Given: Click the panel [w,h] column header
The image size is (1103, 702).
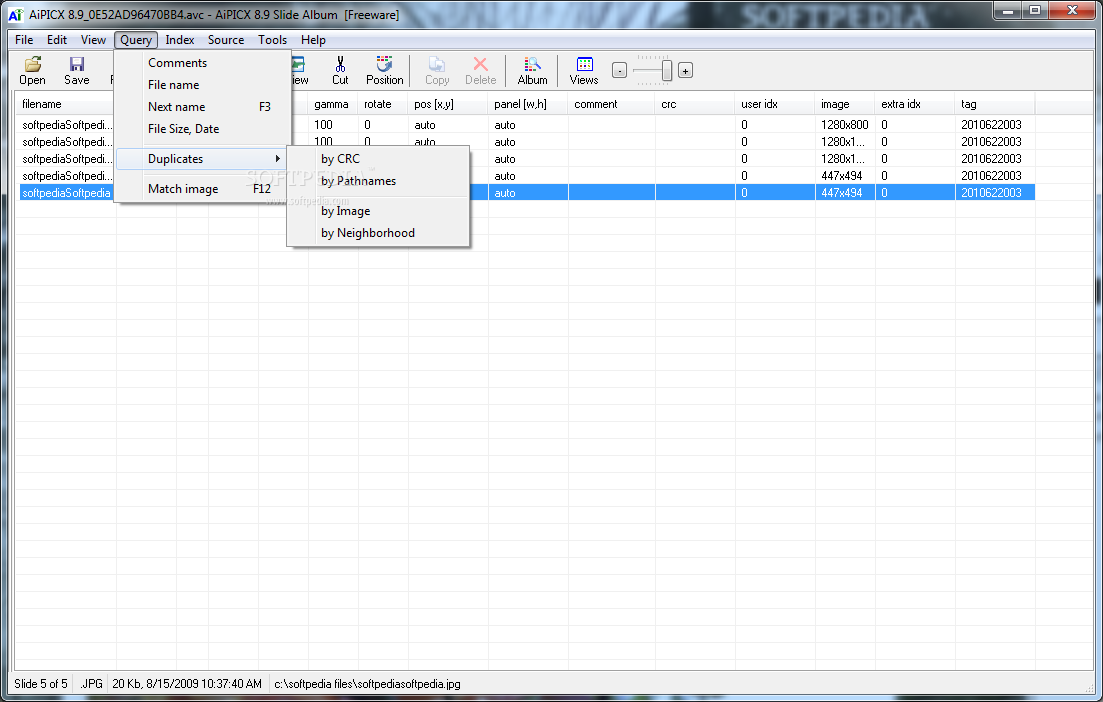Looking at the screenshot, I should [x=528, y=104].
